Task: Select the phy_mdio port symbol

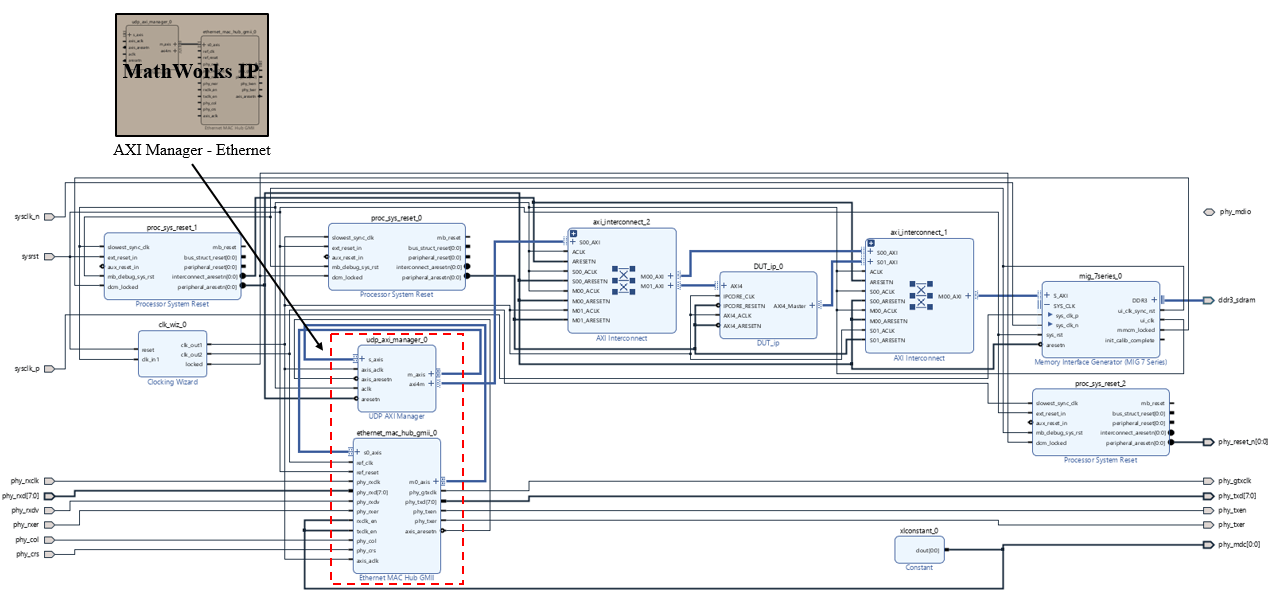Action: coord(1210,212)
